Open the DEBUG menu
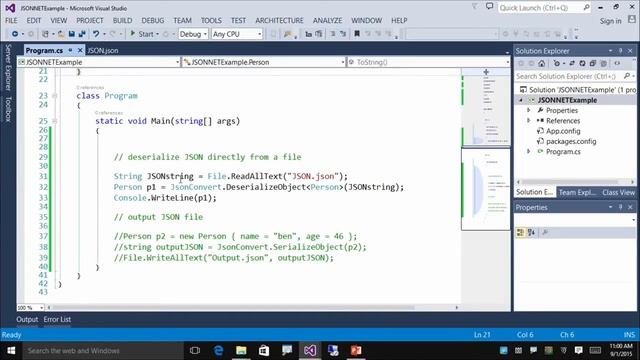640x360 pixels. click(x=153, y=20)
